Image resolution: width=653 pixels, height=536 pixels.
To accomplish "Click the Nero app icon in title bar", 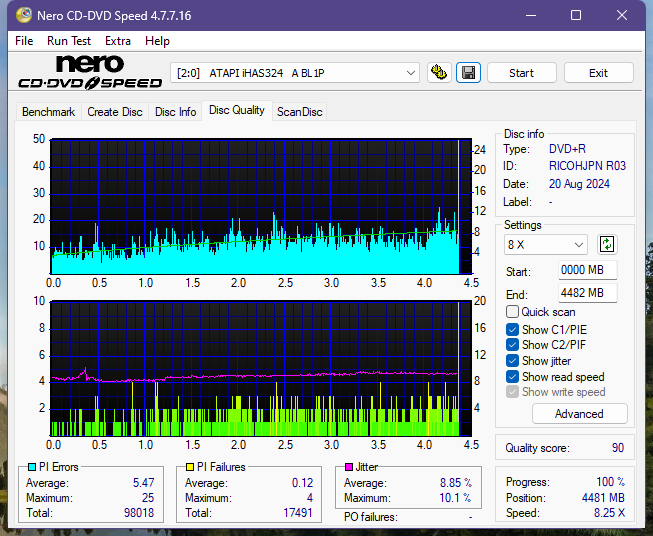I will point(24,15).
